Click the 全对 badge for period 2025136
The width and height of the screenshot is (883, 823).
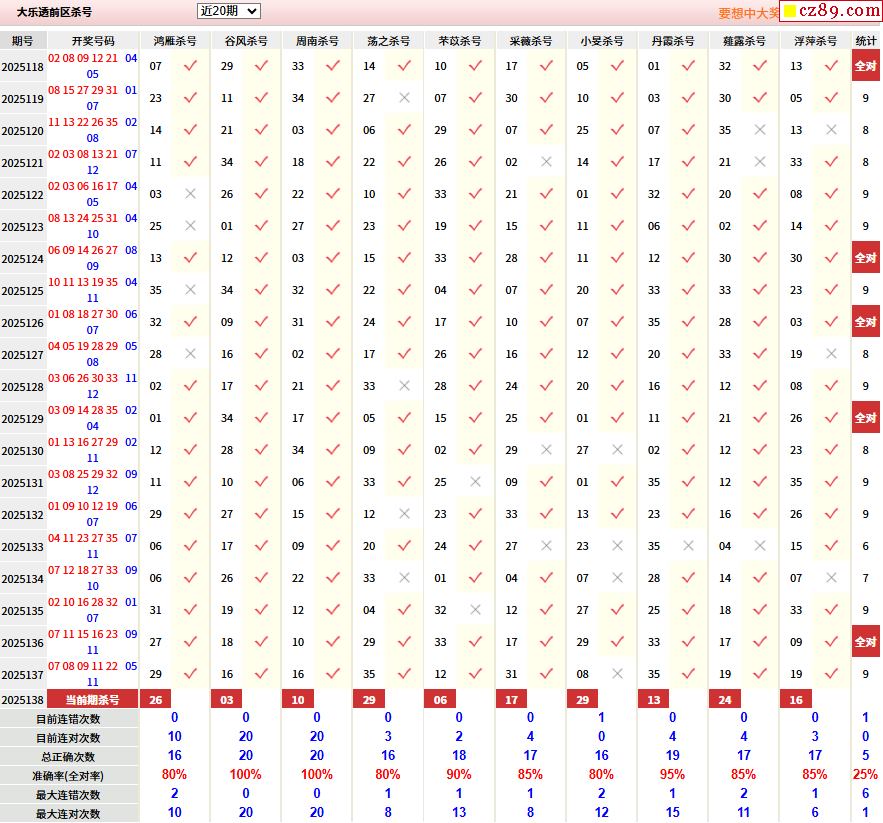click(x=865, y=642)
